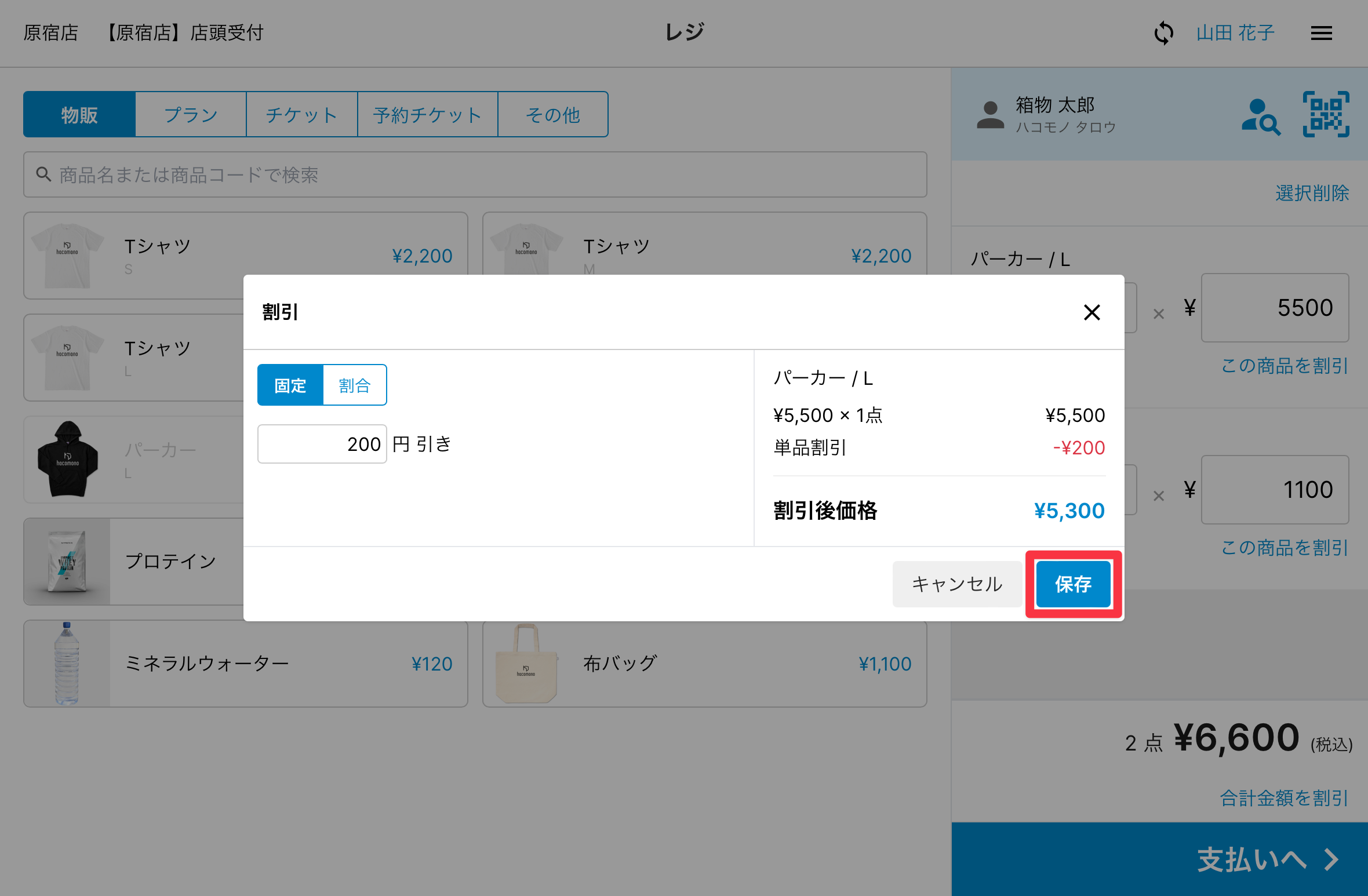Click the customer avatar icon for 箱物 太郎
This screenshot has height=896, width=1368.
(990, 115)
